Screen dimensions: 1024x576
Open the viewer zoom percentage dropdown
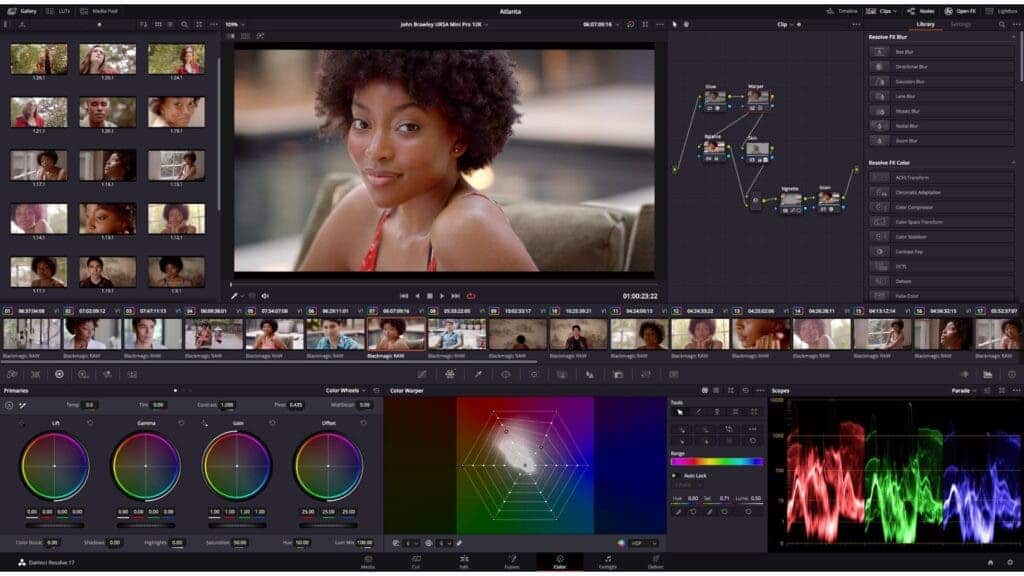233,23
